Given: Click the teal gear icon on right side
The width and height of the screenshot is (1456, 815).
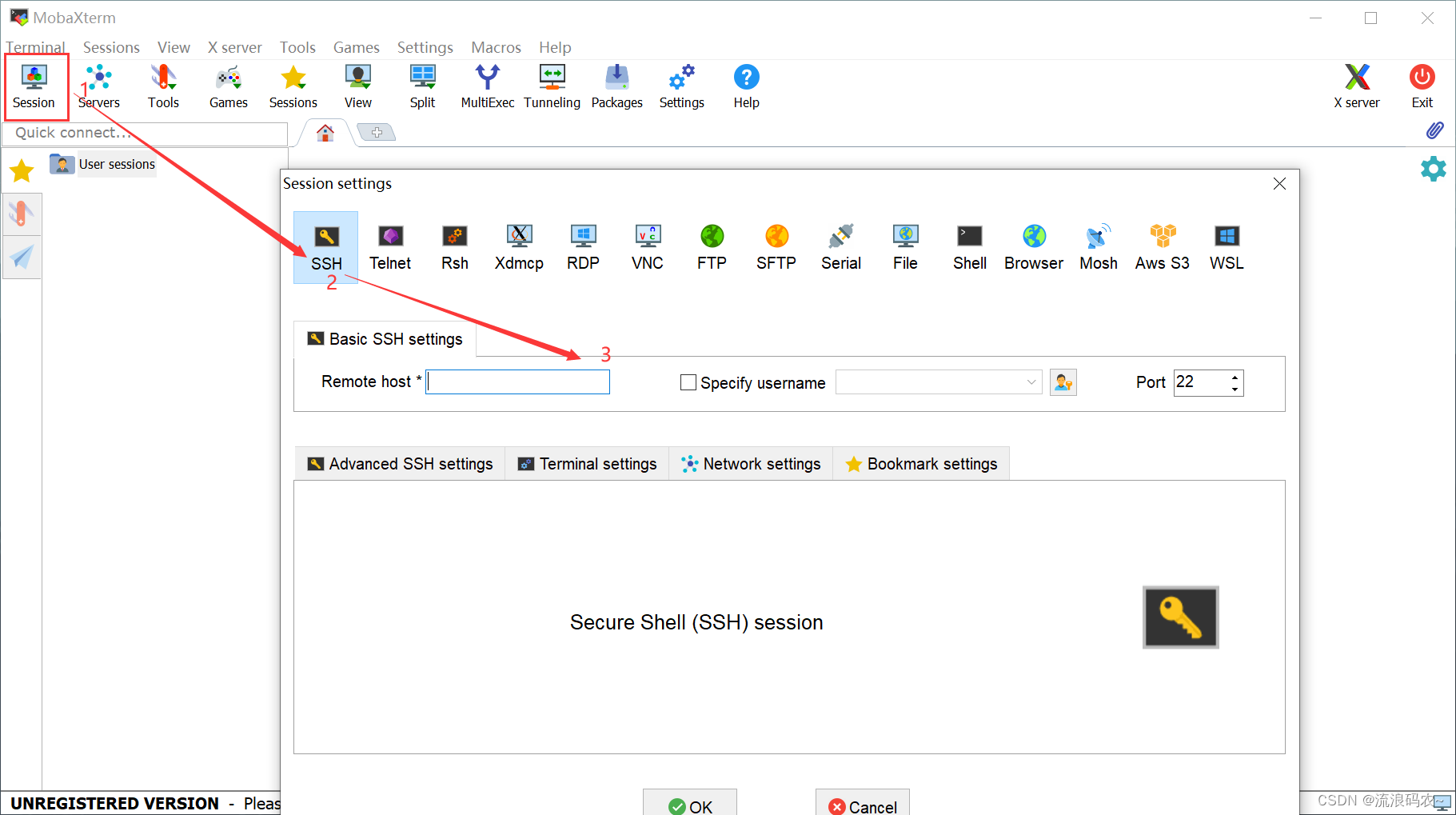Looking at the screenshot, I should (1434, 169).
